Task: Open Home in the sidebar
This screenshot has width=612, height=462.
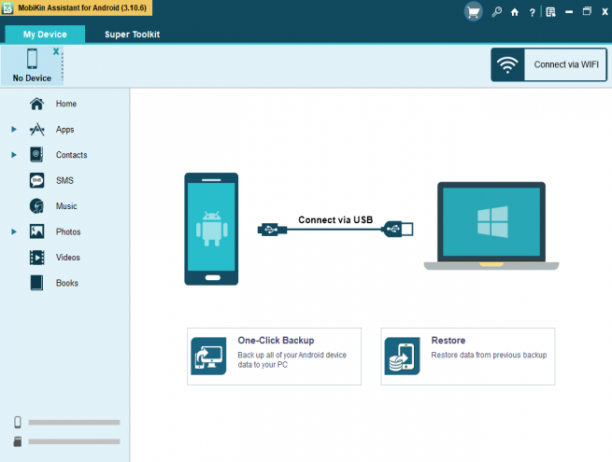Action: tap(66, 104)
